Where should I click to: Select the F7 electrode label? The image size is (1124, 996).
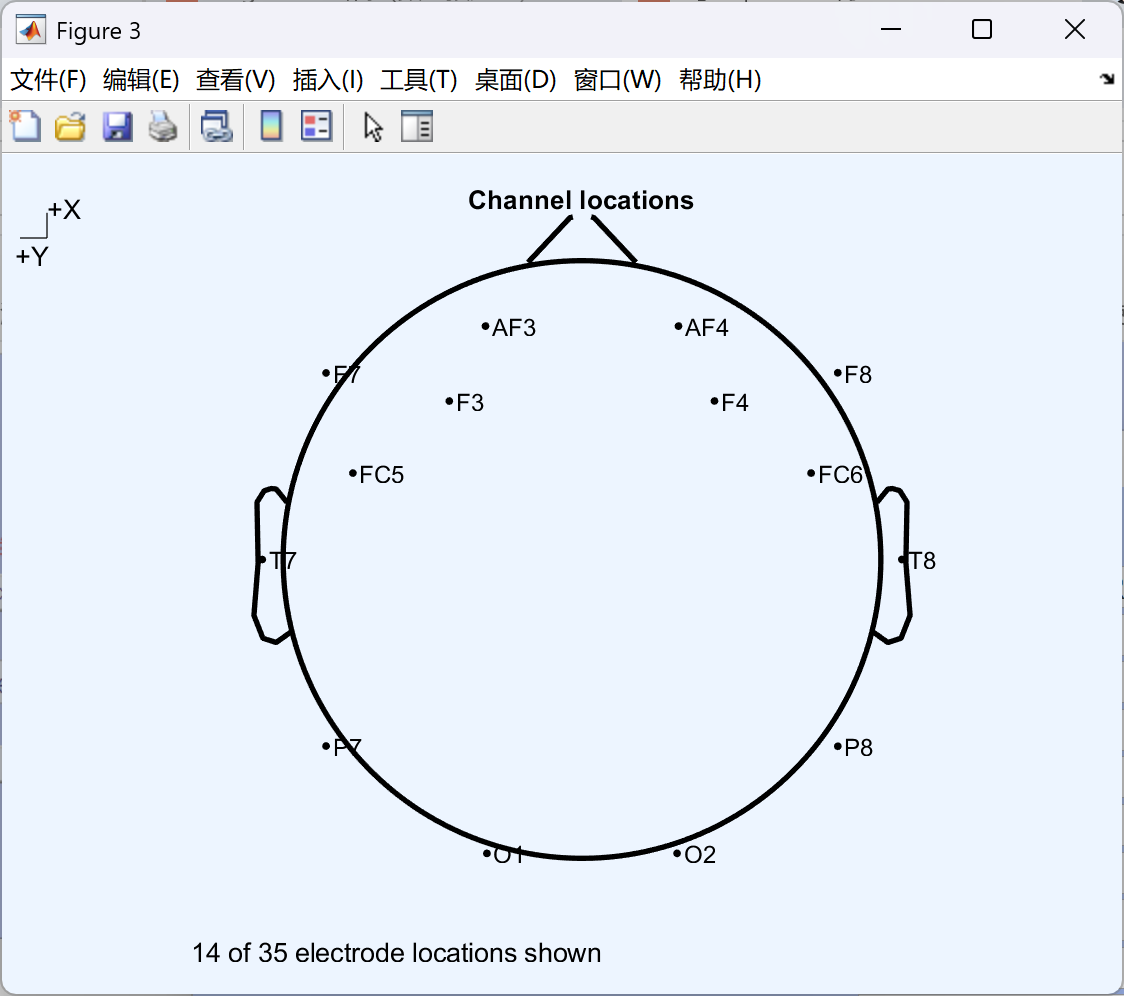pos(346,374)
